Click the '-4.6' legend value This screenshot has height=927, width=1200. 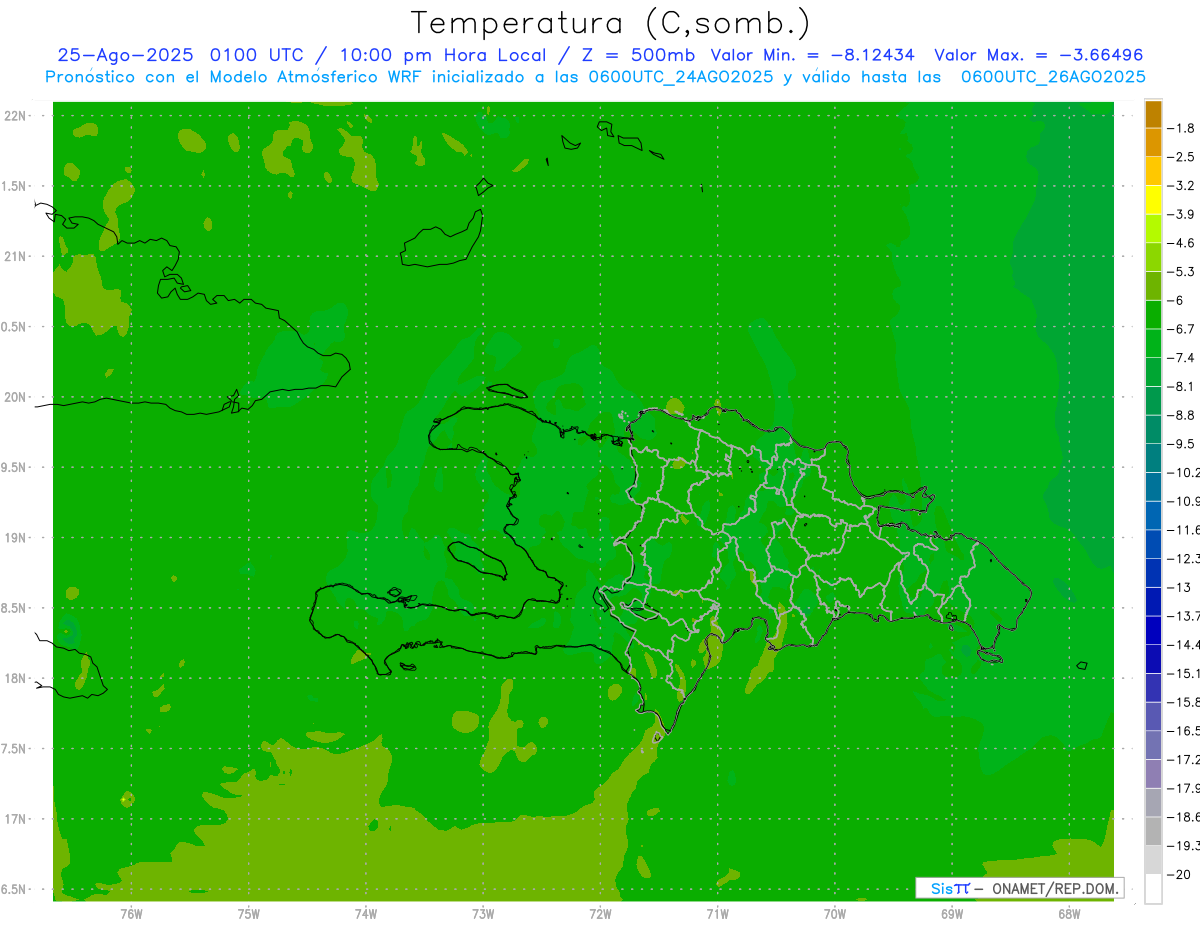[1182, 243]
